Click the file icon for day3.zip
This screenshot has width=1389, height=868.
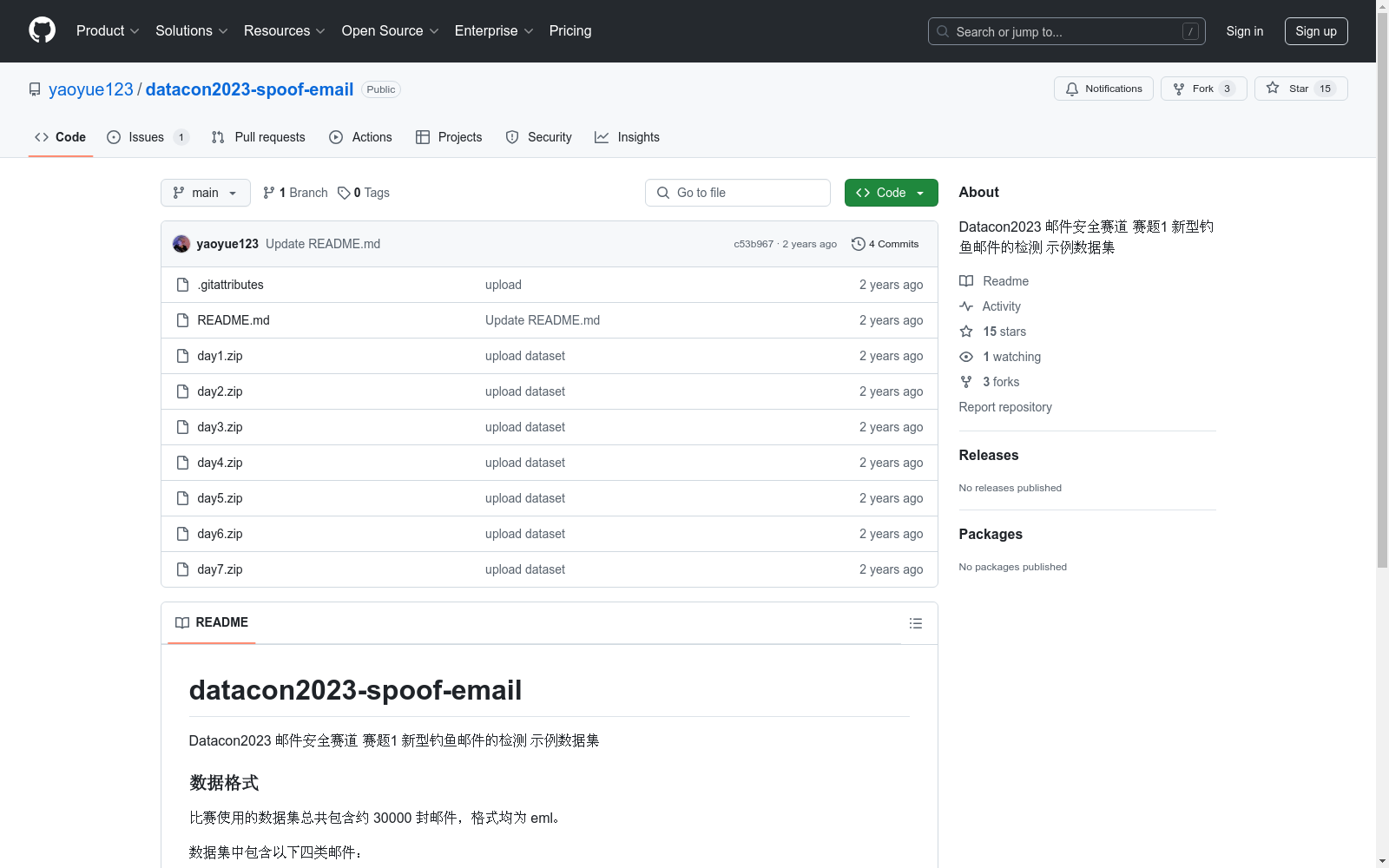pyautogui.click(x=182, y=427)
